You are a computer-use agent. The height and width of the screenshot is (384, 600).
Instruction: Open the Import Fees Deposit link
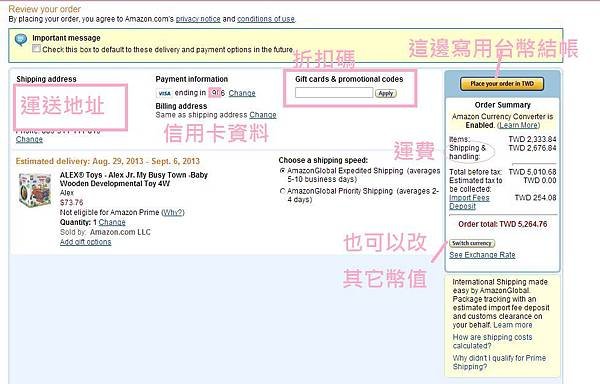[x=469, y=202]
